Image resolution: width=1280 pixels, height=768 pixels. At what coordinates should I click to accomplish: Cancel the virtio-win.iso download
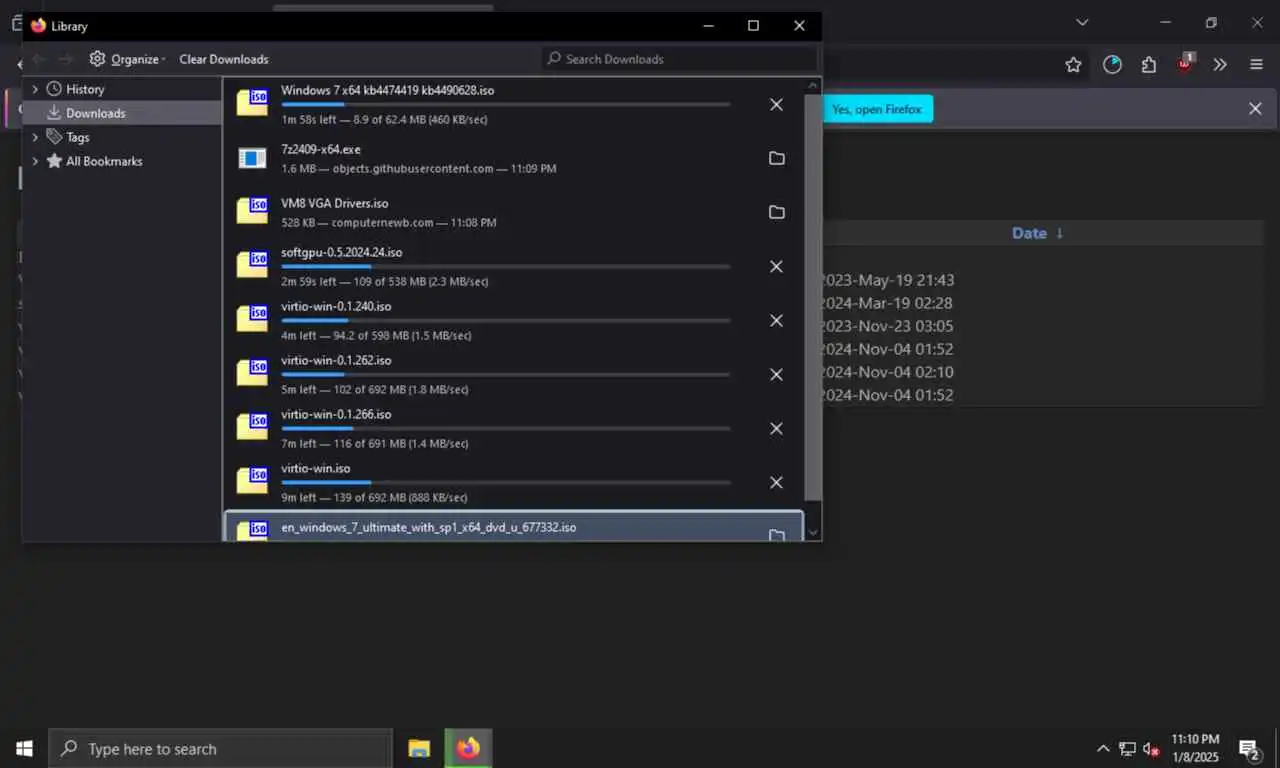[x=776, y=482]
